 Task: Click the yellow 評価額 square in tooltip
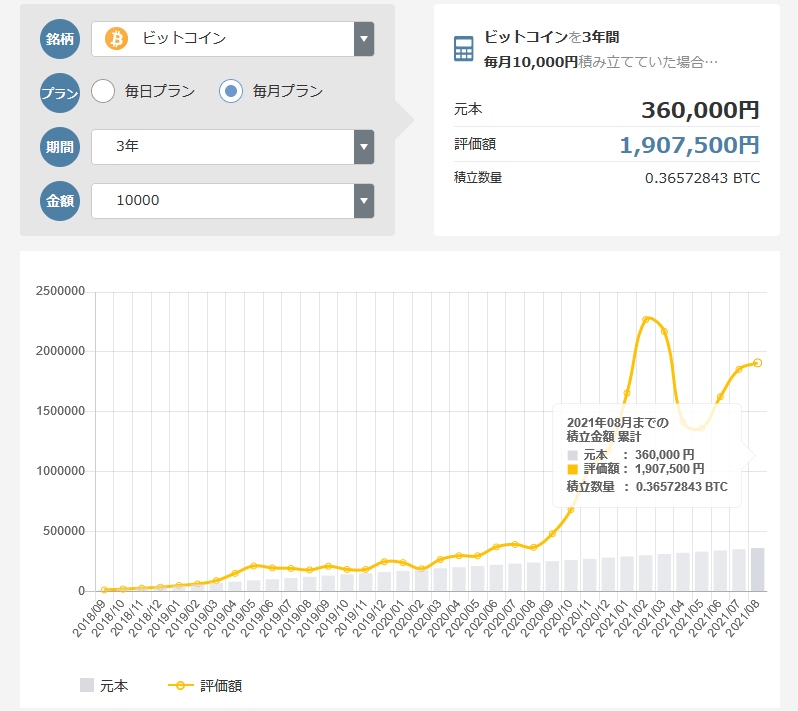(x=572, y=469)
